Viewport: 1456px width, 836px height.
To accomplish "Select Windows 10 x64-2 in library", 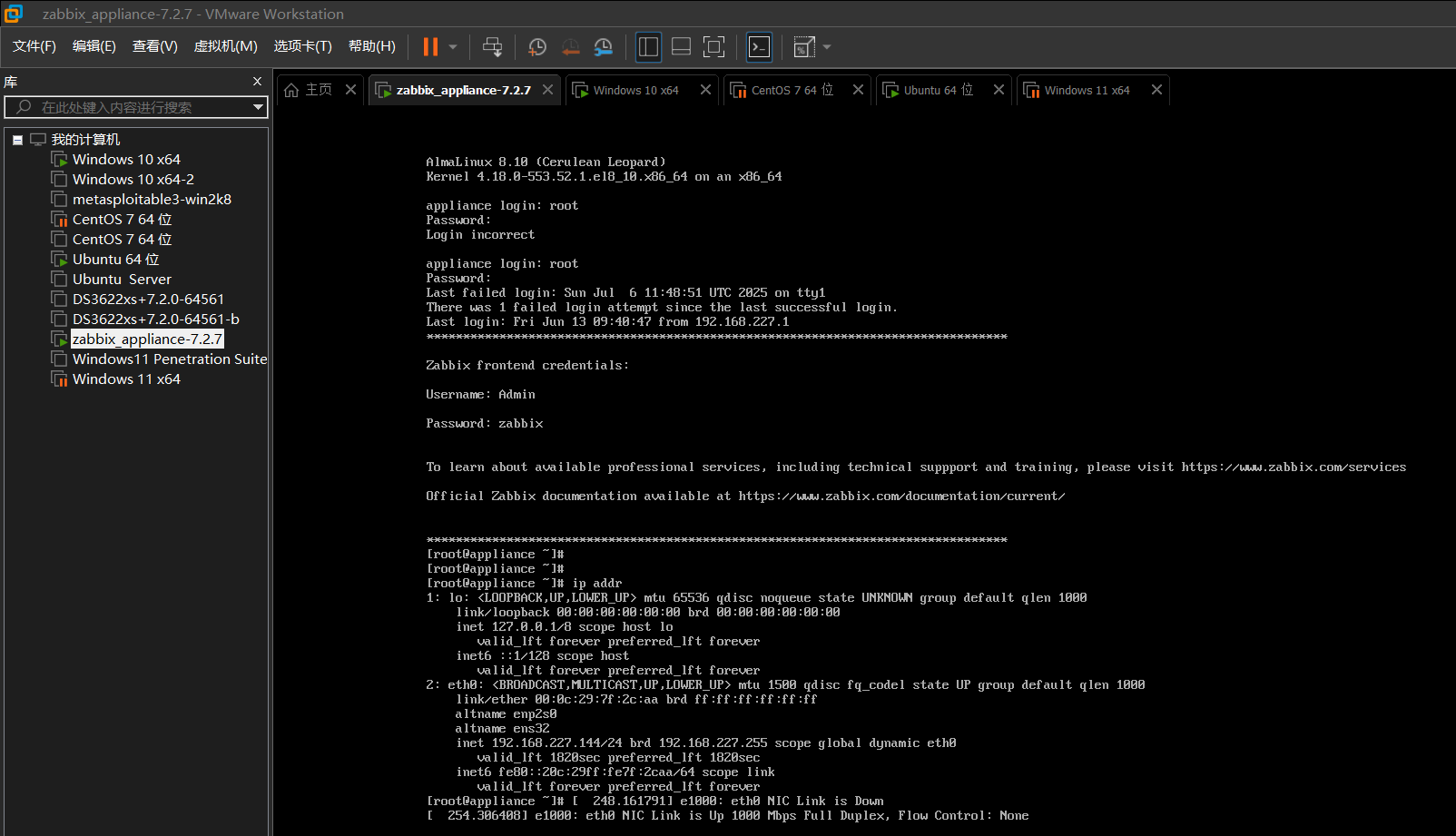I will pyautogui.click(x=133, y=180).
